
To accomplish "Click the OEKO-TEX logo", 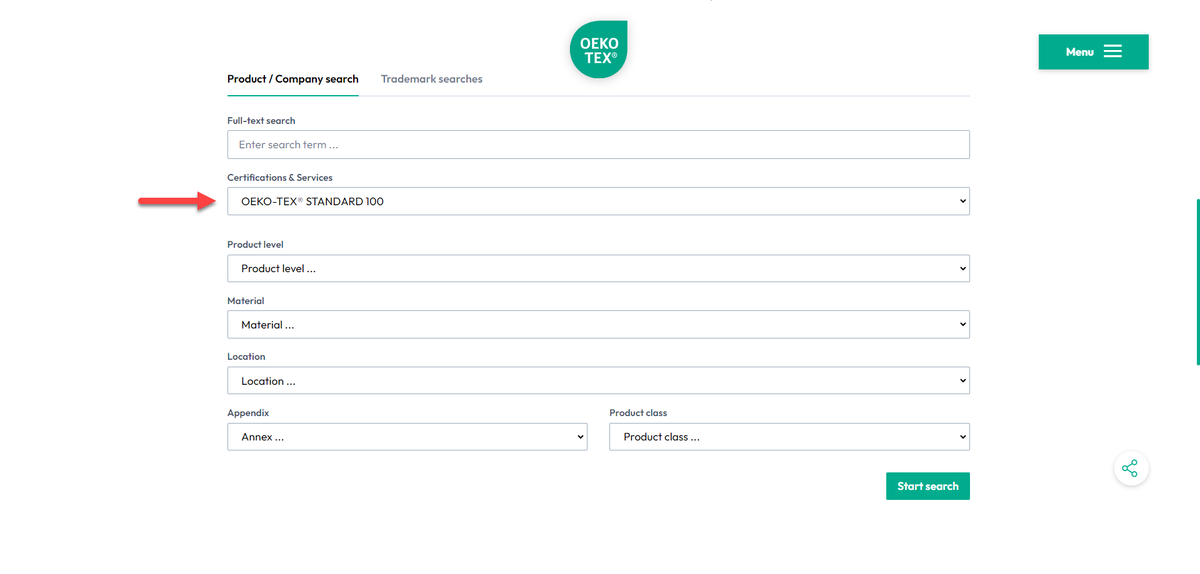I will [598, 50].
